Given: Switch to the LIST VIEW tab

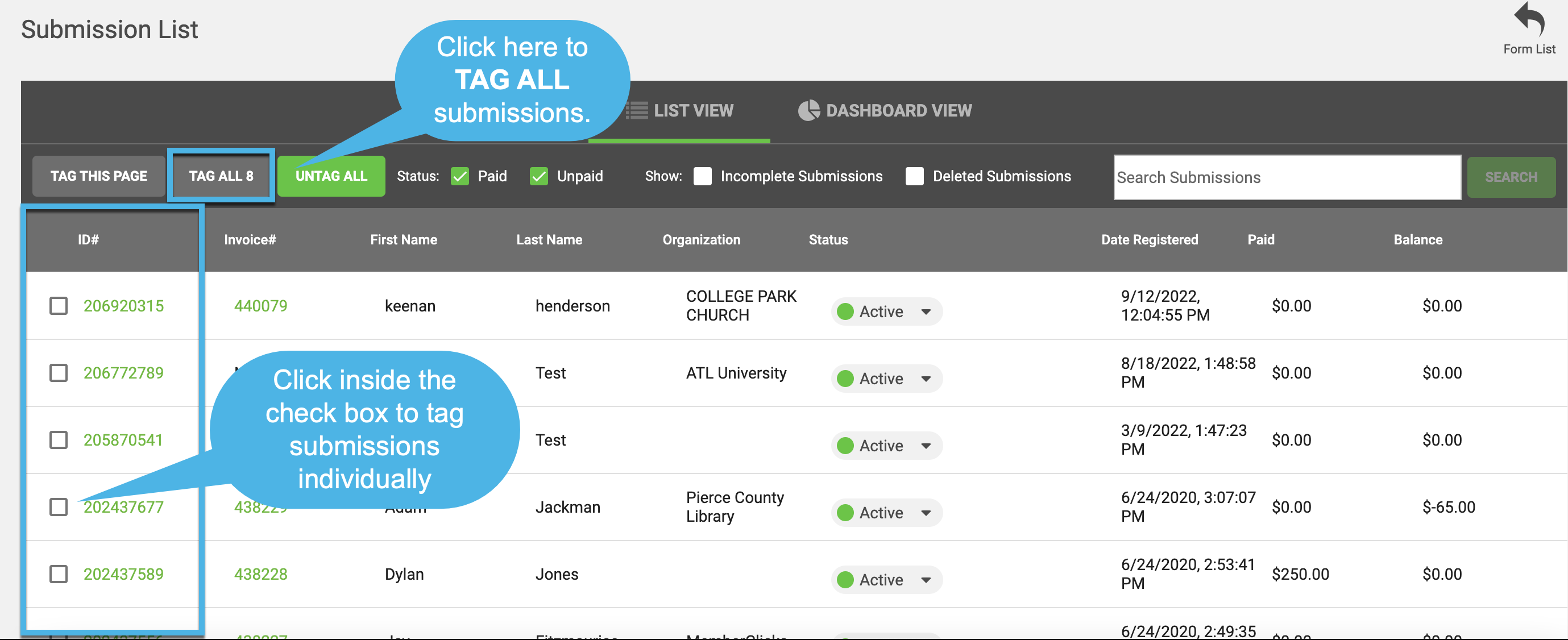Looking at the screenshot, I should pyautogui.click(x=679, y=111).
